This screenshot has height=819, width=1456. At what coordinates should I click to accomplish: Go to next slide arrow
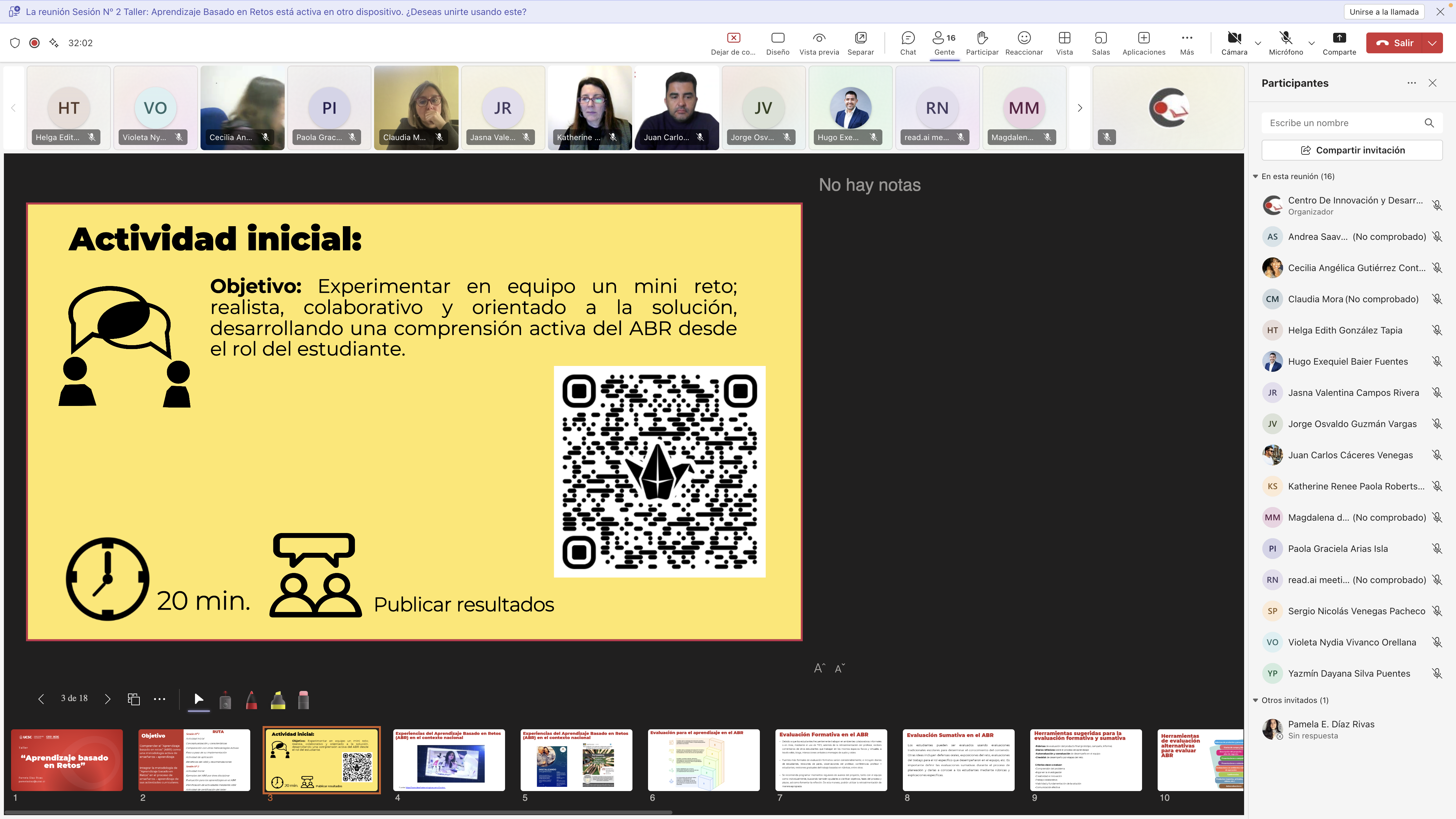[x=107, y=699]
